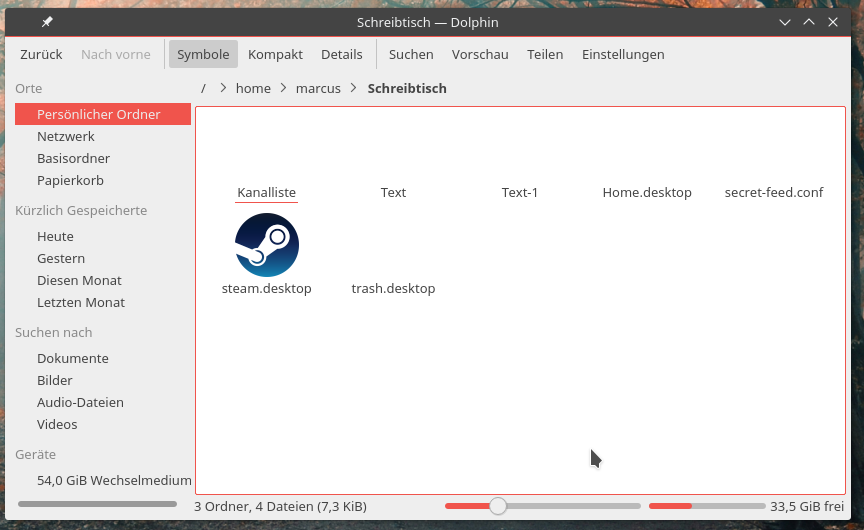Image resolution: width=864 pixels, height=530 pixels.
Task: Adjust the icon zoom slider
Action: [497, 506]
